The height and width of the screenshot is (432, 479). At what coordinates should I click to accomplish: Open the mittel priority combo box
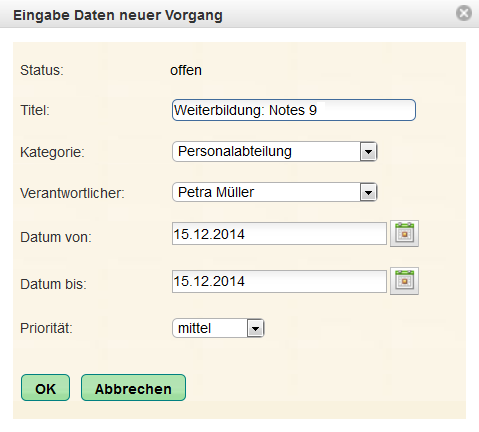218,328
